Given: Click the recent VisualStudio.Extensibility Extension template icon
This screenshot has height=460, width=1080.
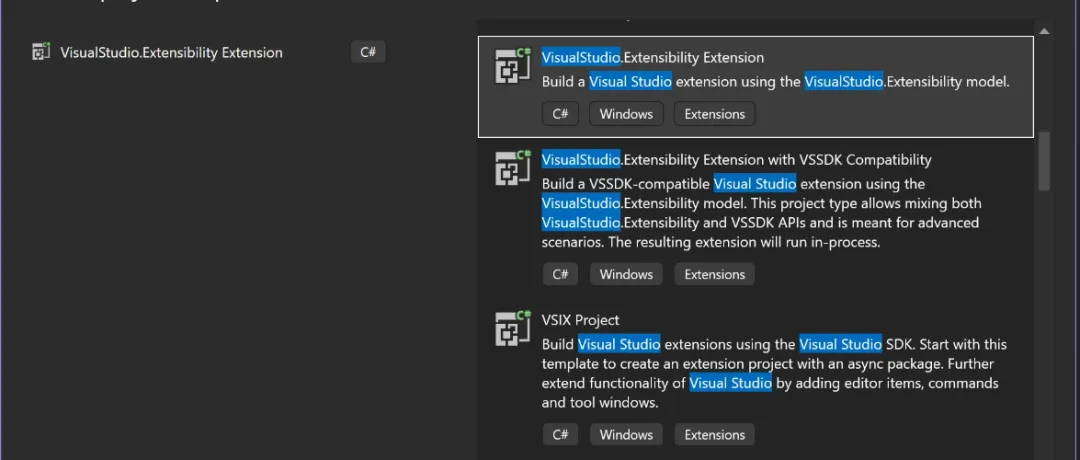Looking at the screenshot, I should click(41, 52).
